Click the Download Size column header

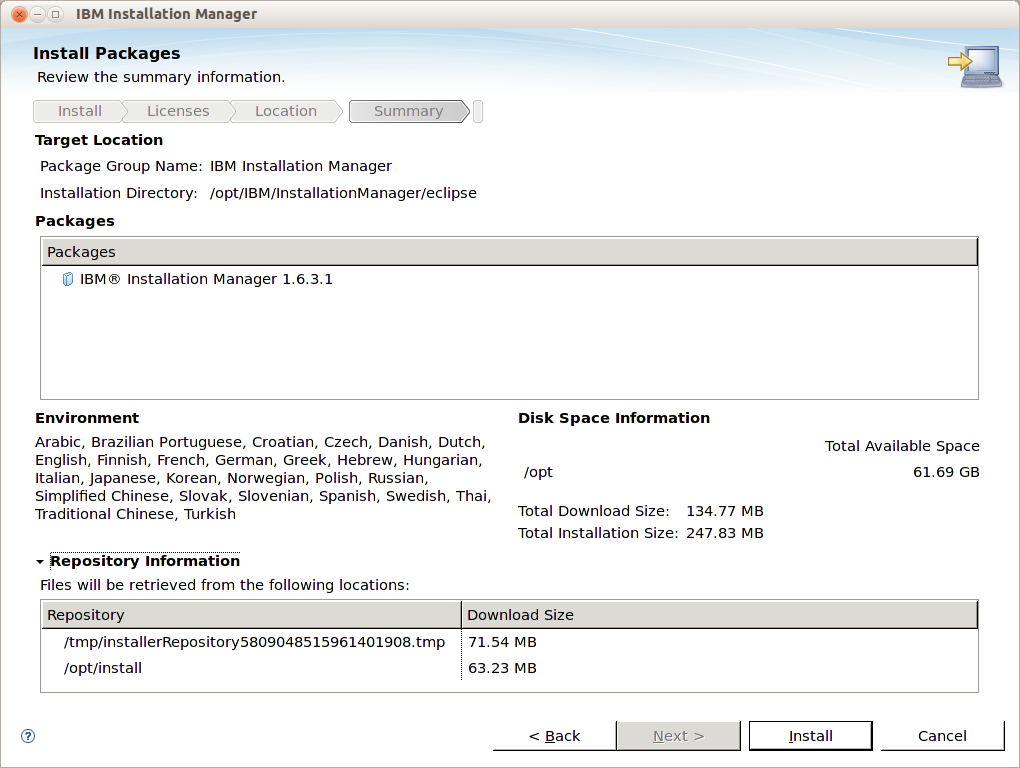pos(718,615)
